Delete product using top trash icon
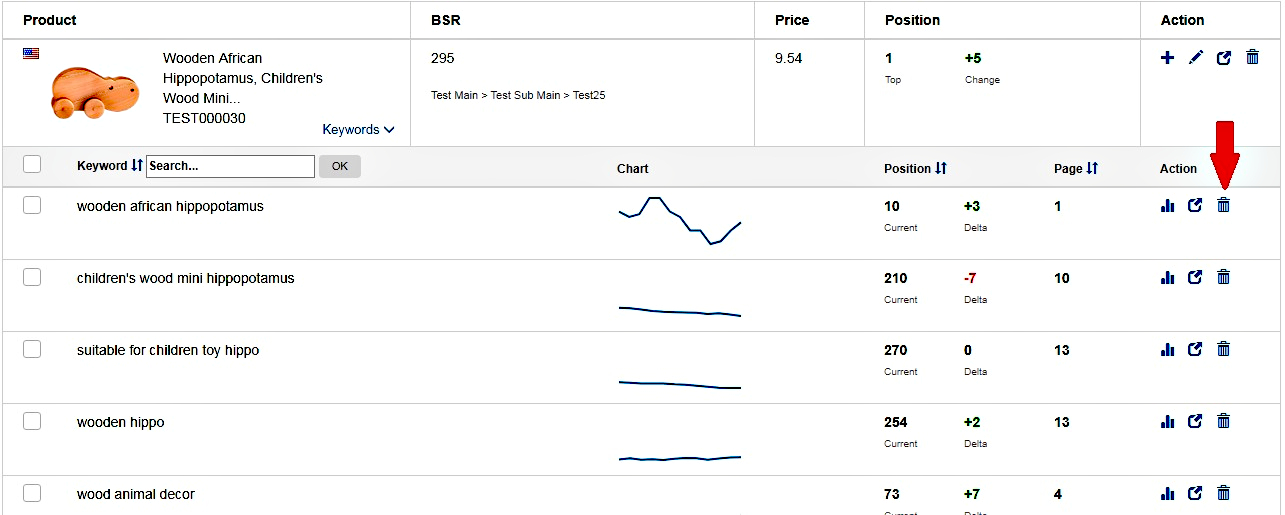 [1252, 58]
